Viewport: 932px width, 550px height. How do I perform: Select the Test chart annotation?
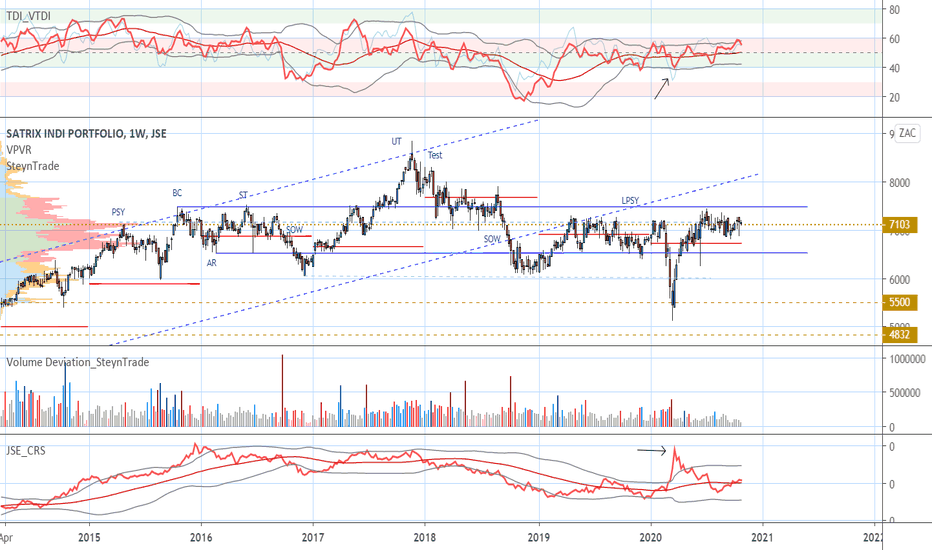click(435, 155)
